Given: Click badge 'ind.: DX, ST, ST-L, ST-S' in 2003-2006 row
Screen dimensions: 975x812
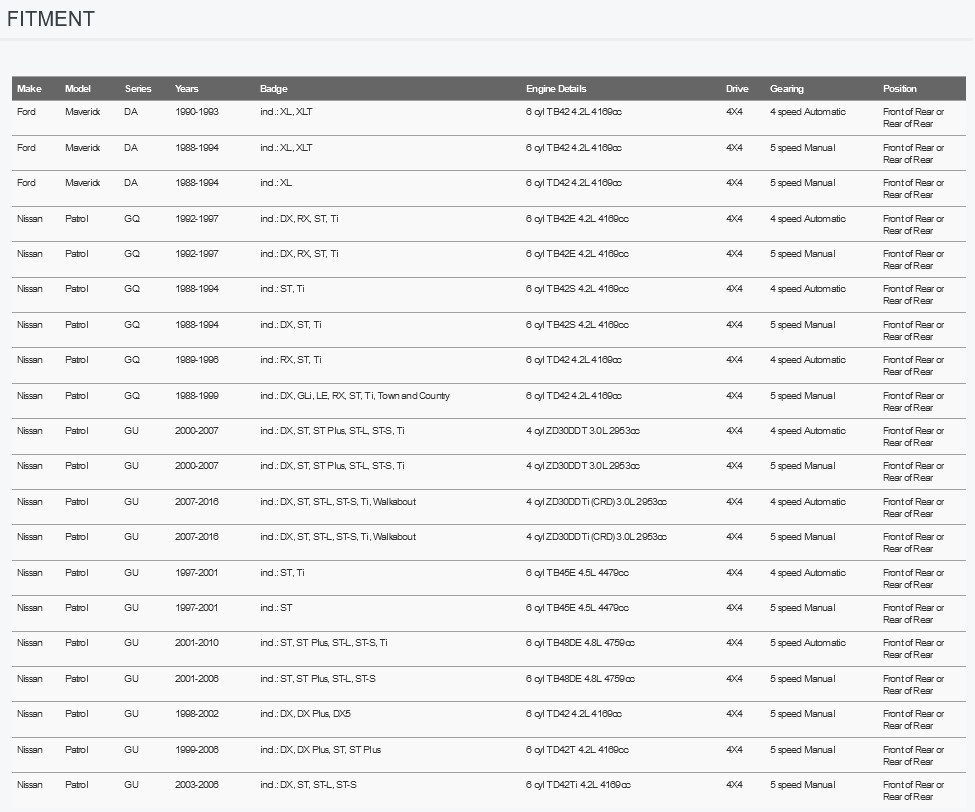Looking at the screenshot, I should pyautogui.click(x=308, y=785).
